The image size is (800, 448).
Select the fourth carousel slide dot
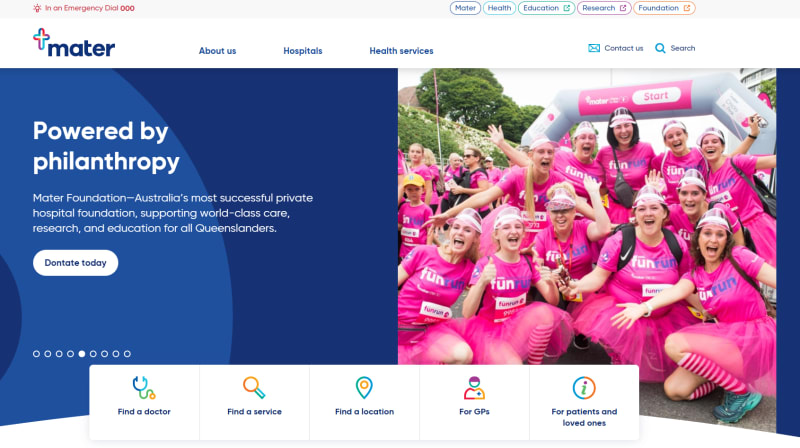click(x=70, y=354)
